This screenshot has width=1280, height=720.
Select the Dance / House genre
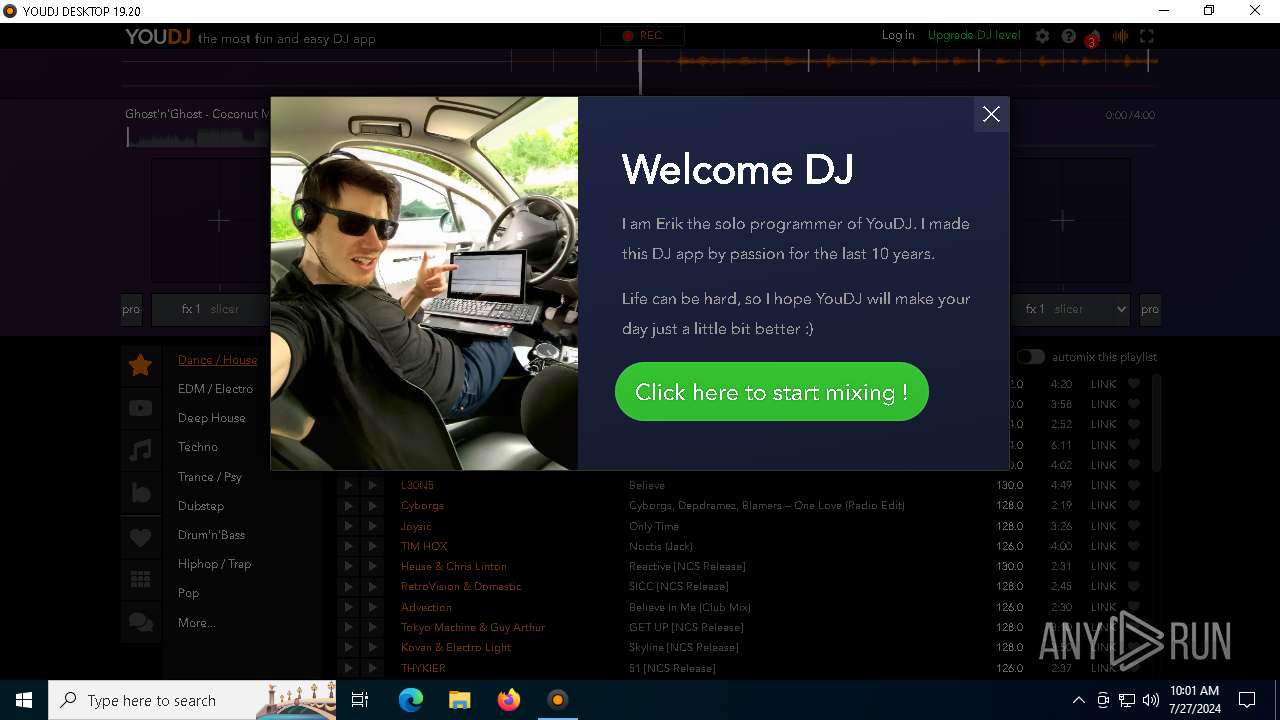click(x=217, y=360)
